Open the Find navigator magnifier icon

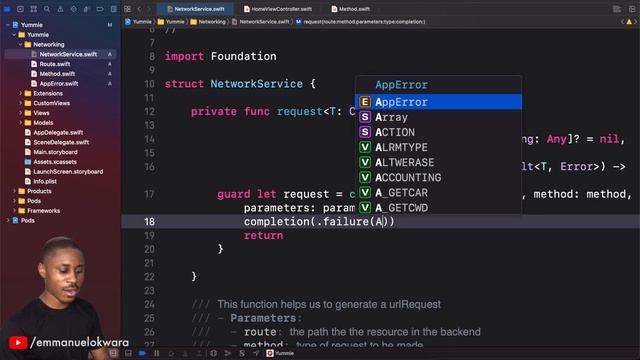[x=47, y=9]
